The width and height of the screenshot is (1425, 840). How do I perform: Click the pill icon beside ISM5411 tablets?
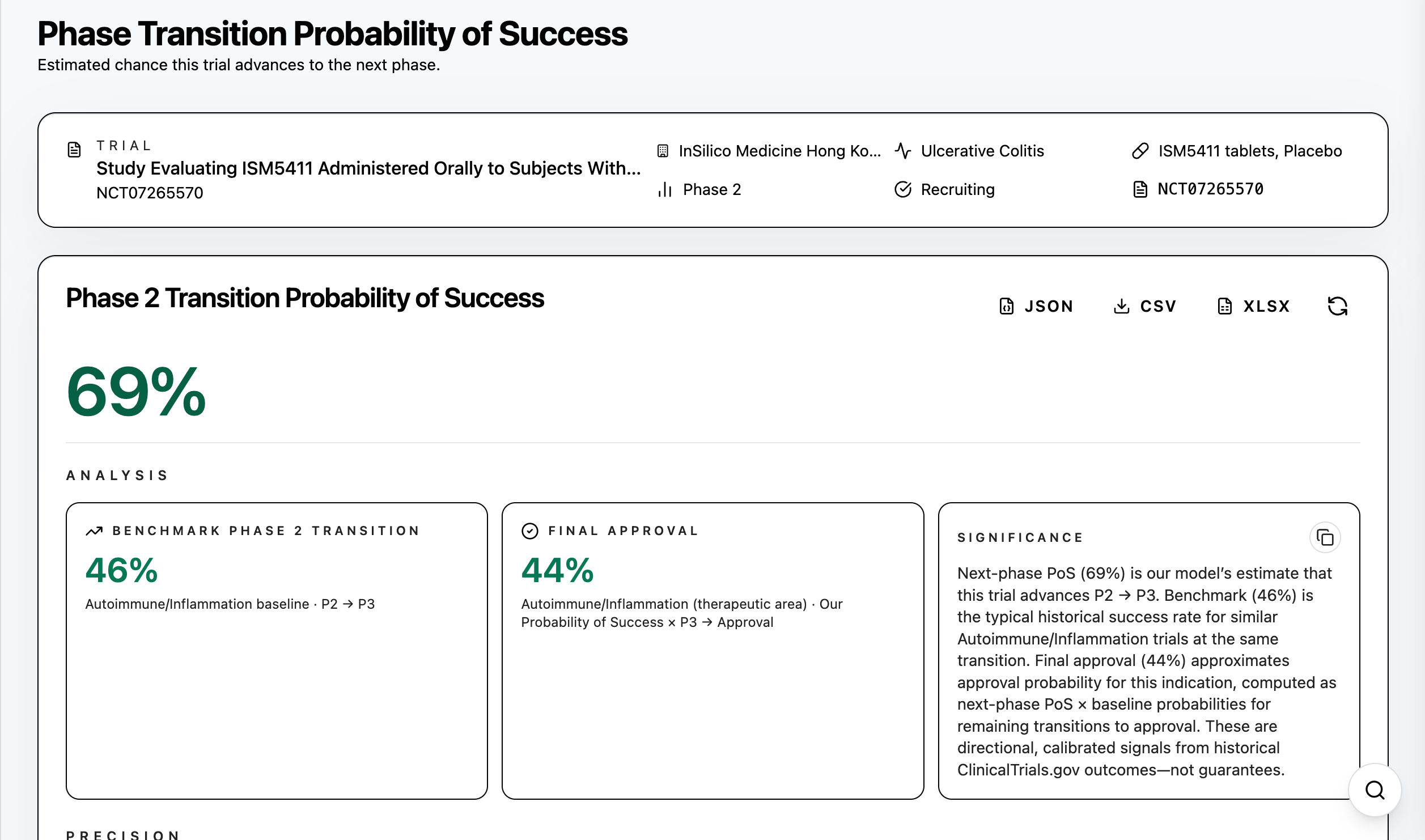[x=1140, y=151]
